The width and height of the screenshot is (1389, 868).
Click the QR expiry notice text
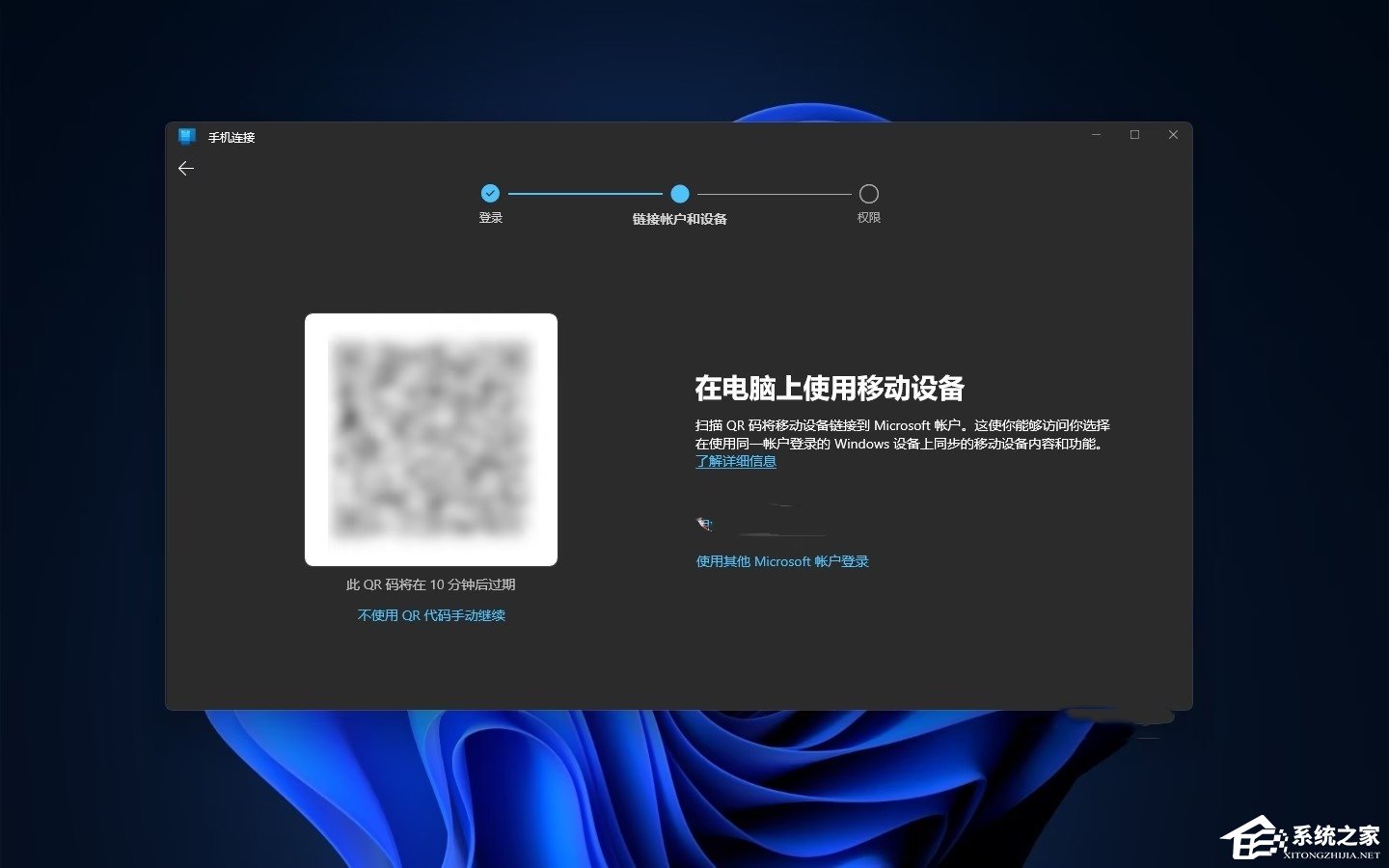pos(431,584)
